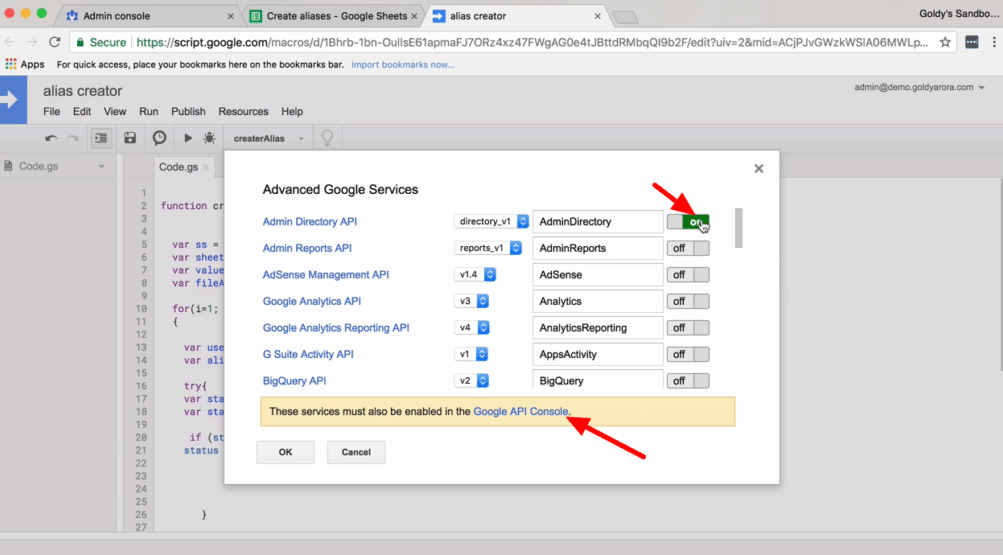This screenshot has width=1003, height=555.
Task: Click the secure lock icon in address bar
Action: (80, 42)
